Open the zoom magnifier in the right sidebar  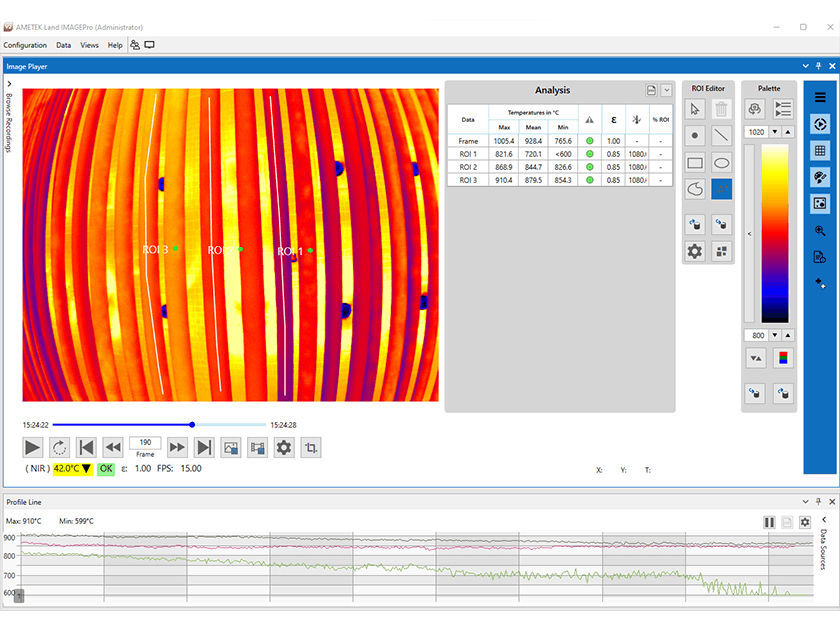coord(820,229)
